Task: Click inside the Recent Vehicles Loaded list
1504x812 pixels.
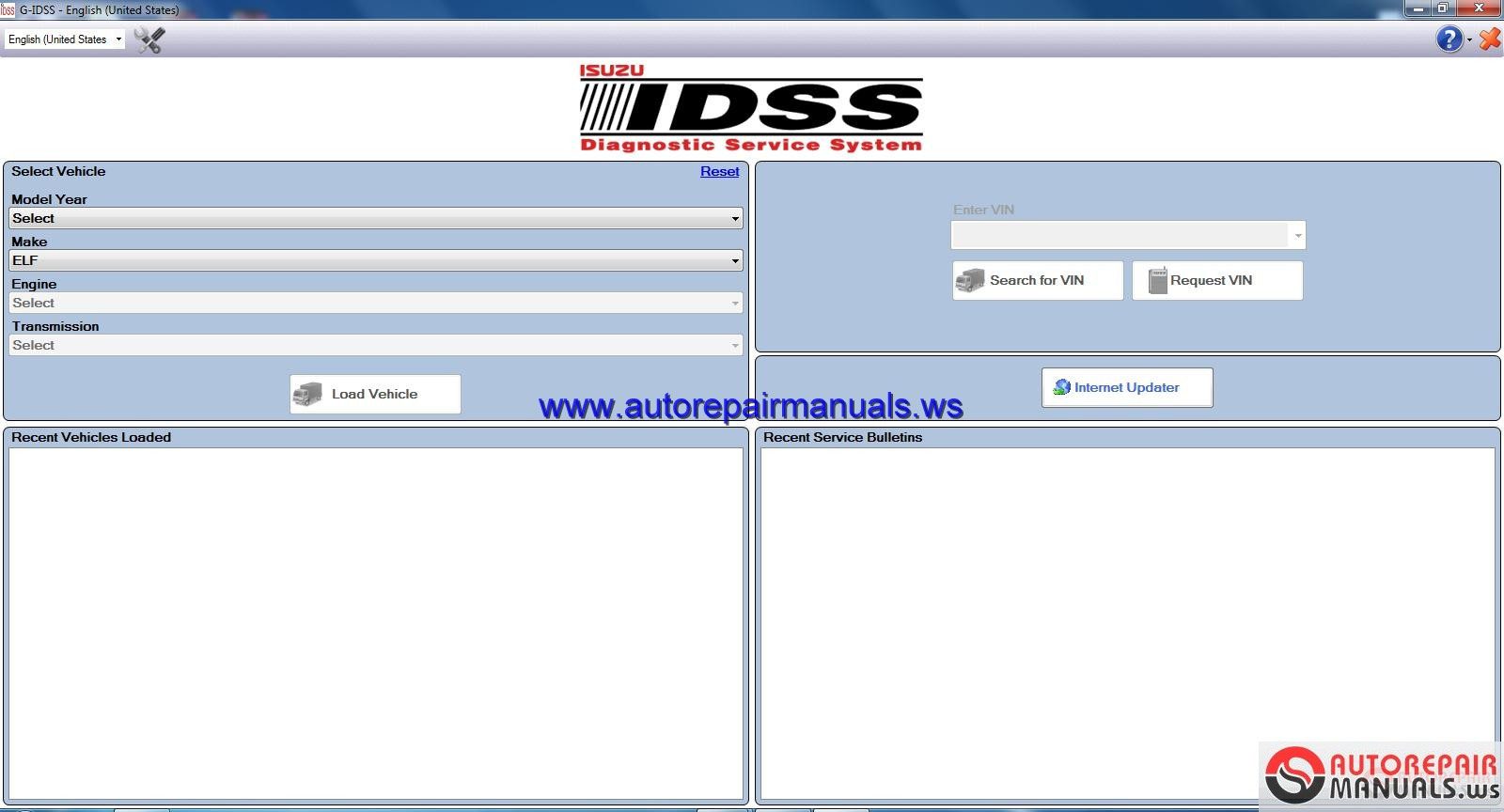Action: click(375, 624)
